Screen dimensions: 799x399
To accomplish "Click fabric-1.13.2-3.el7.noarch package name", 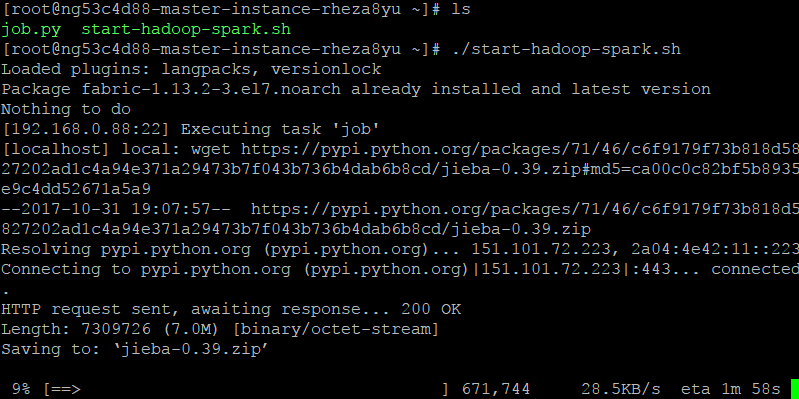I will [211, 89].
